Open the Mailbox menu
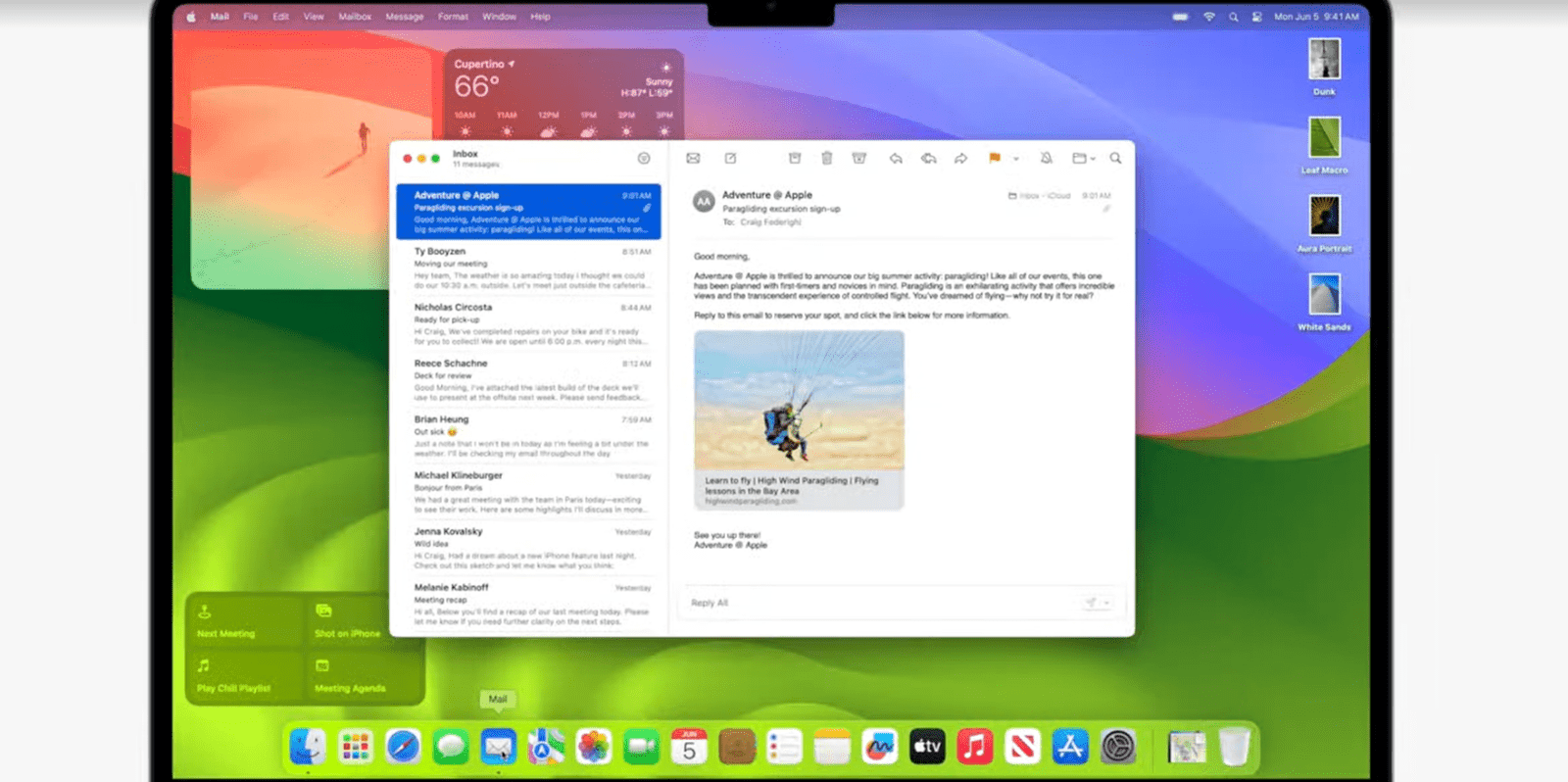Screen dimensions: 1568x782 (355, 17)
